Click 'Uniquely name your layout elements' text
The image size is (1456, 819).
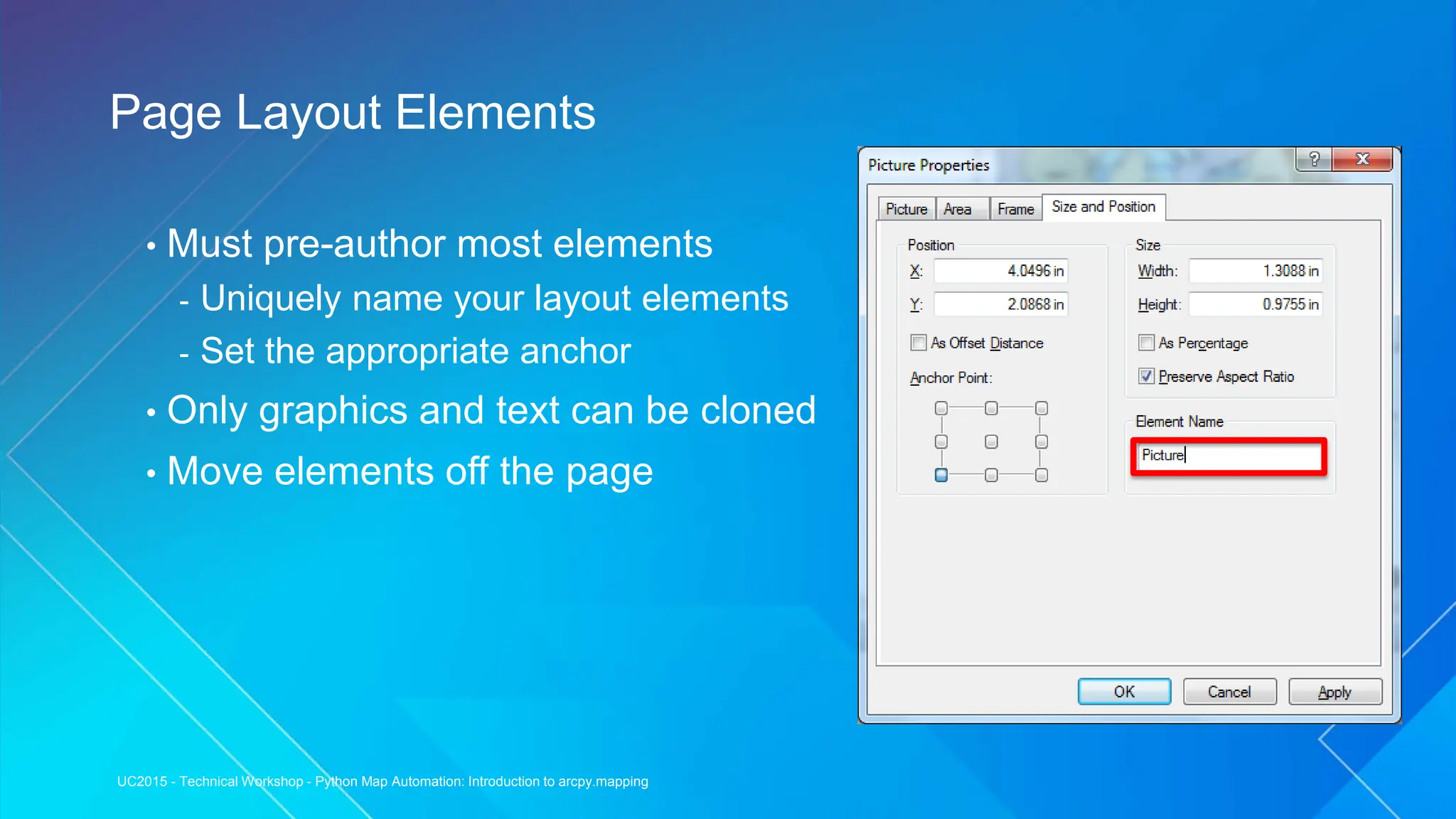(x=494, y=299)
